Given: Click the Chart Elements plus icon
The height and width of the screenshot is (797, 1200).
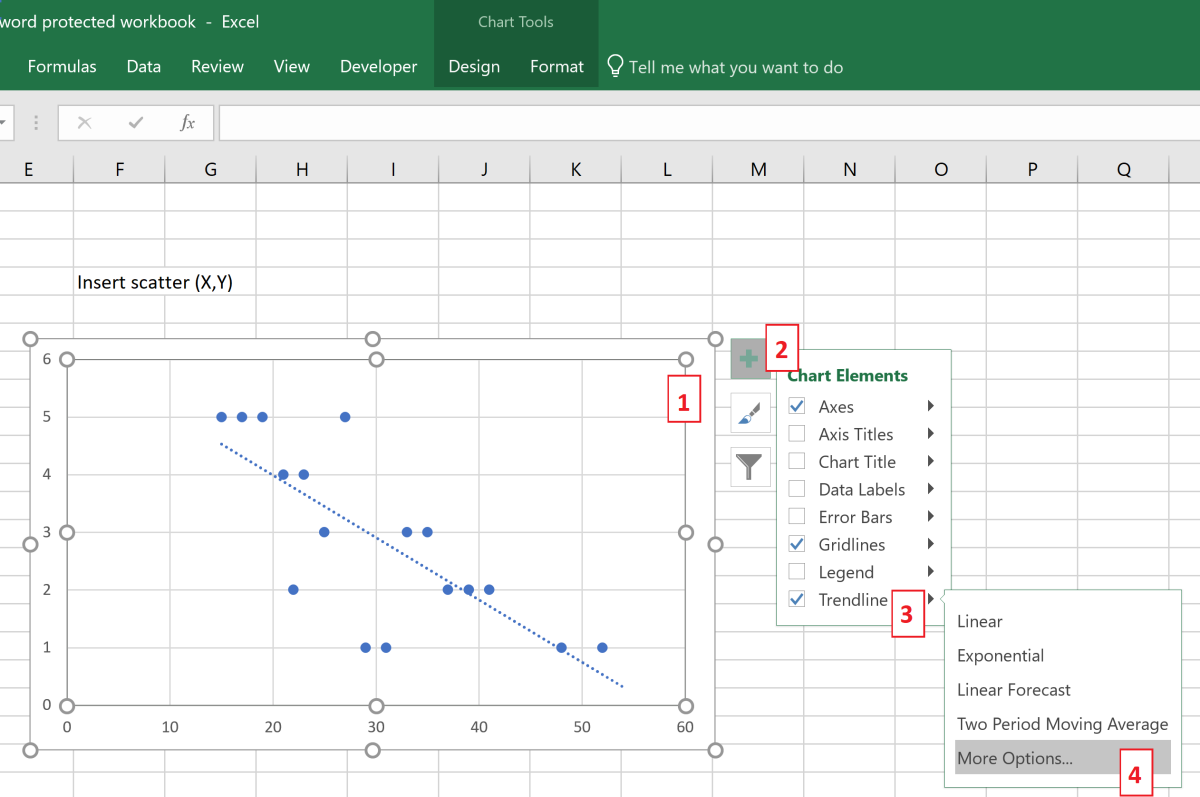Looking at the screenshot, I should coord(749,359).
